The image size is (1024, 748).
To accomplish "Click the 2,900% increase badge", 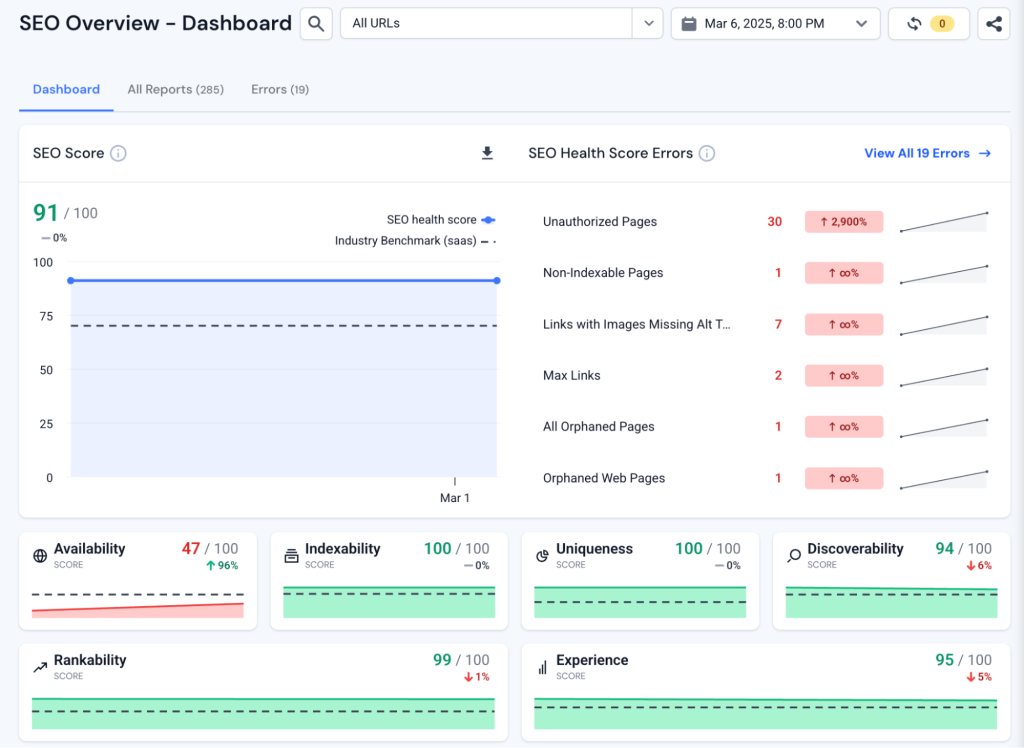I will click(843, 221).
